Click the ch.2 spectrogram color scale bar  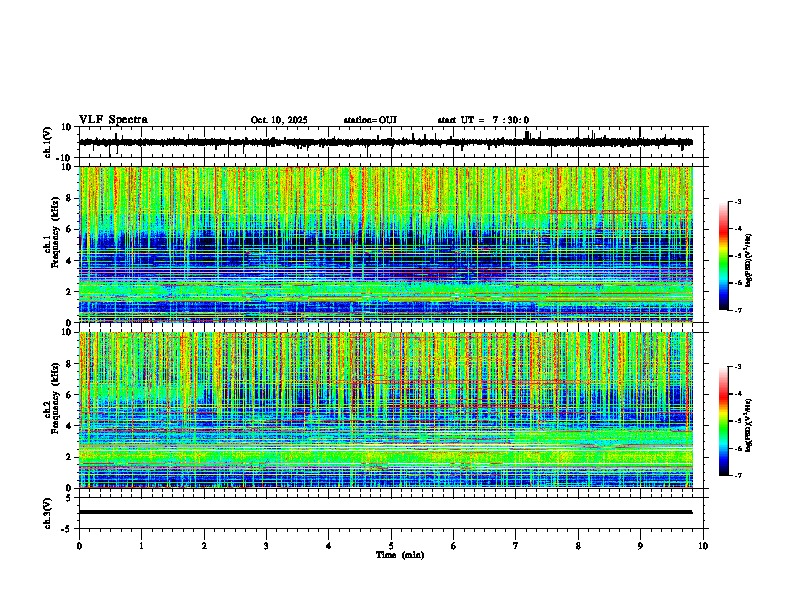pyautogui.click(x=723, y=421)
